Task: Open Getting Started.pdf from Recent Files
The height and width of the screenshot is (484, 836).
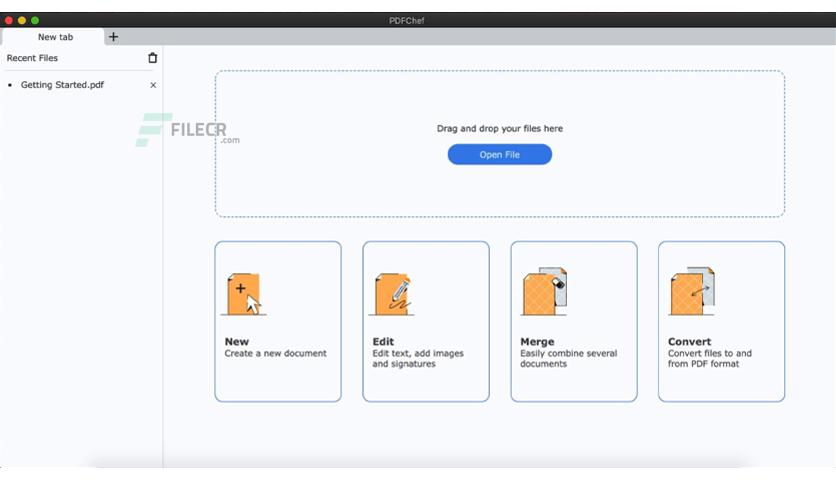Action: click(62, 85)
